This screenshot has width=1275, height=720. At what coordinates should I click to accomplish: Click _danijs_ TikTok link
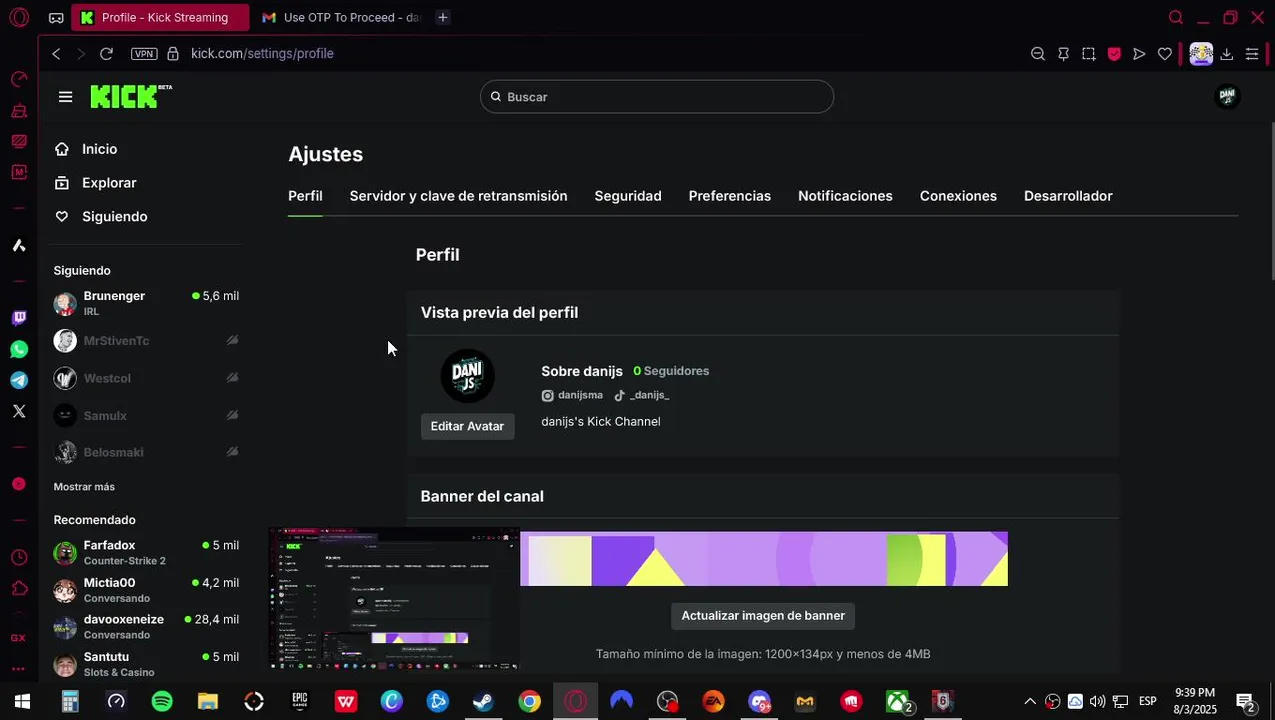pos(641,395)
